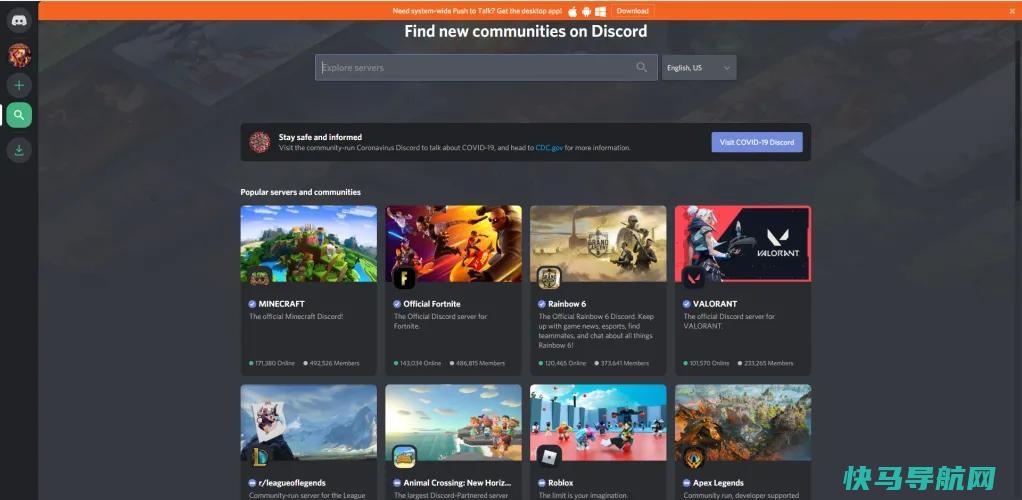Dismiss the orange banner with X
1022x500 pixels.
click(1012, 11)
